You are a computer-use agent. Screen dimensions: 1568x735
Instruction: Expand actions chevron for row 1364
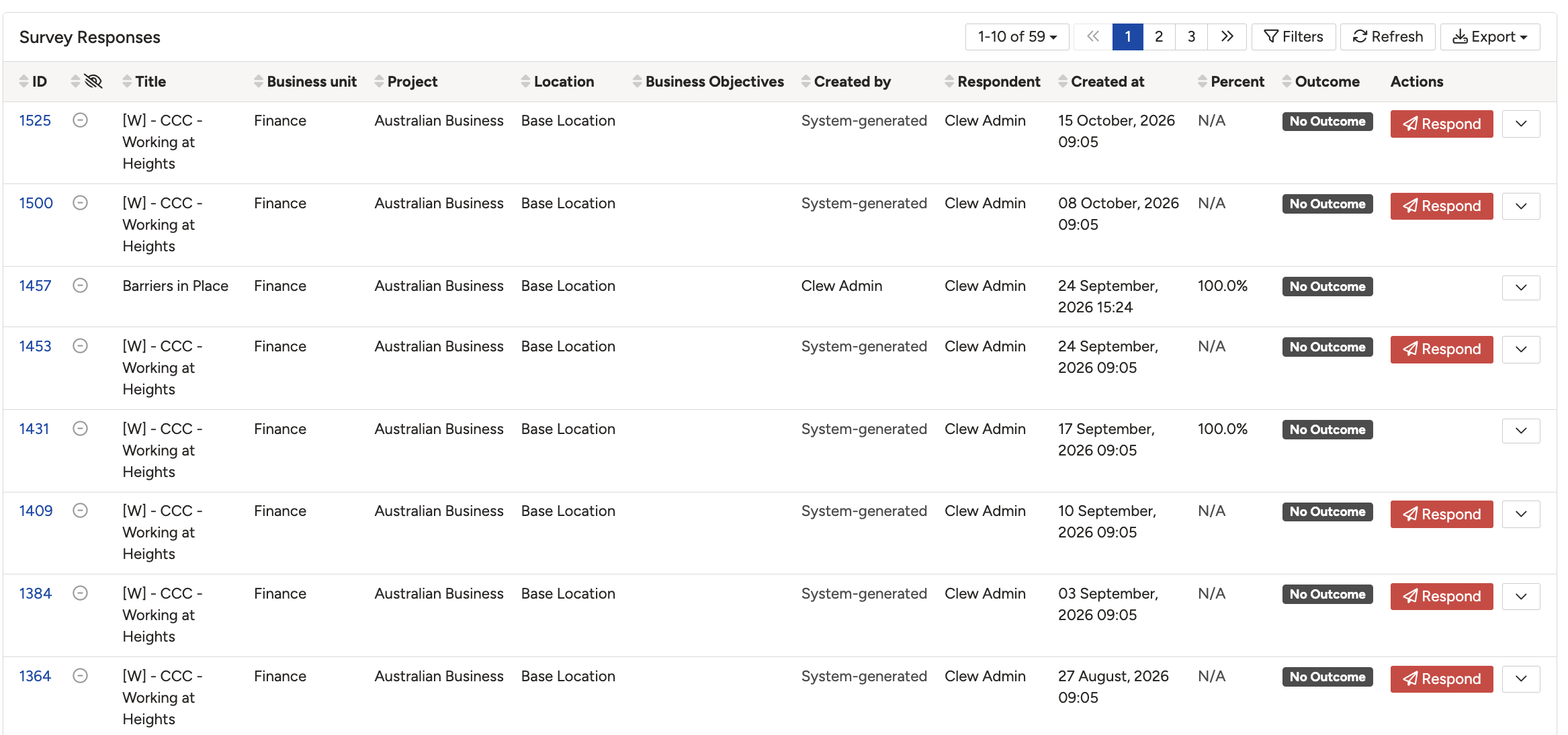click(1521, 679)
